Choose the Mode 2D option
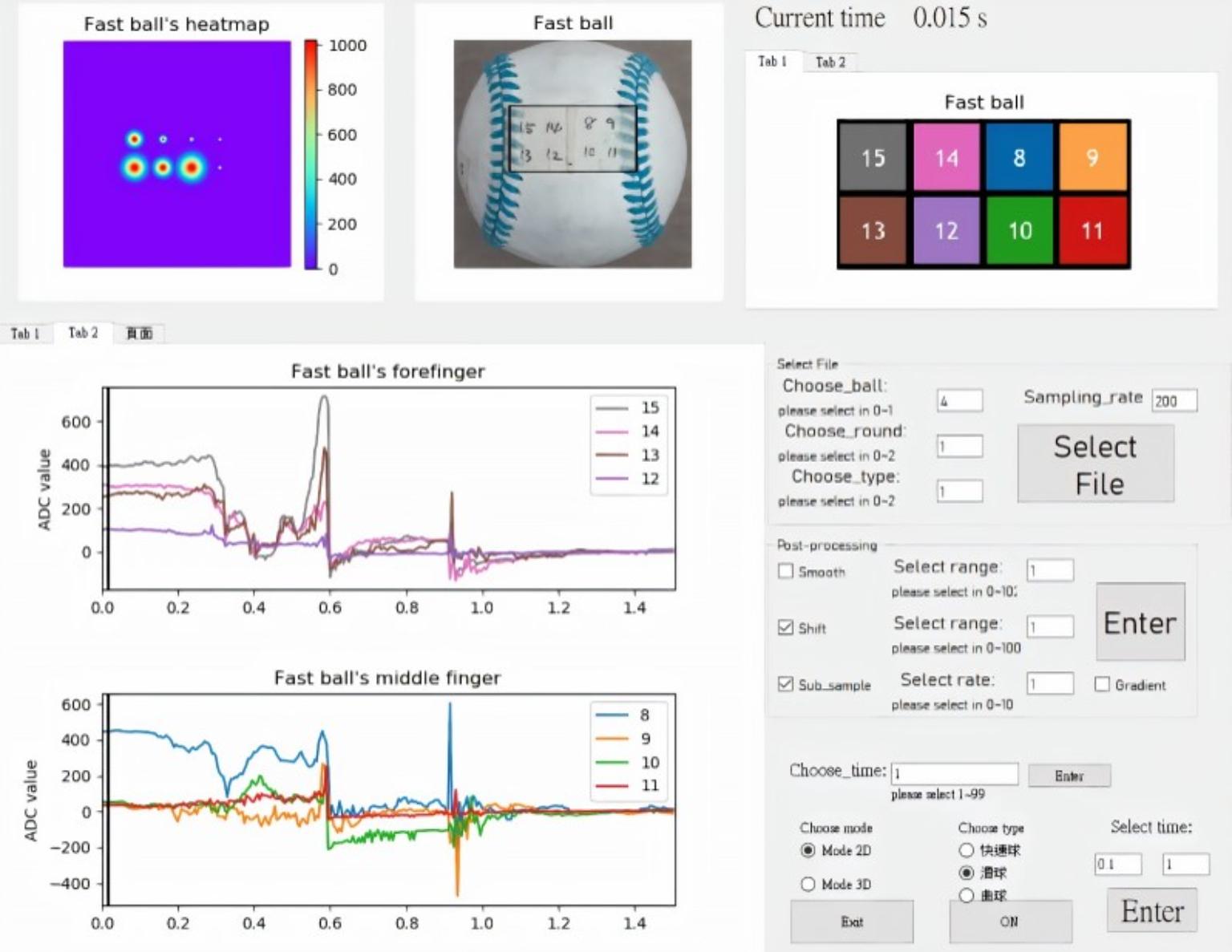 808,850
